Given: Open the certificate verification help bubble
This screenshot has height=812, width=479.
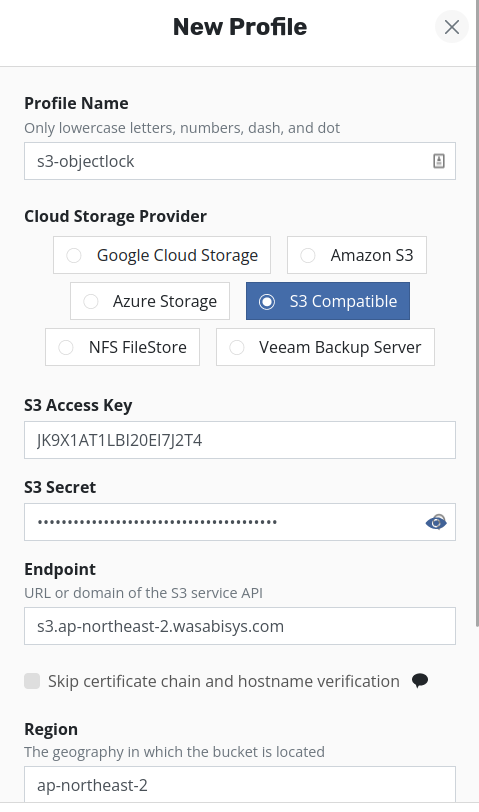Looking at the screenshot, I should (x=420, y=680).
